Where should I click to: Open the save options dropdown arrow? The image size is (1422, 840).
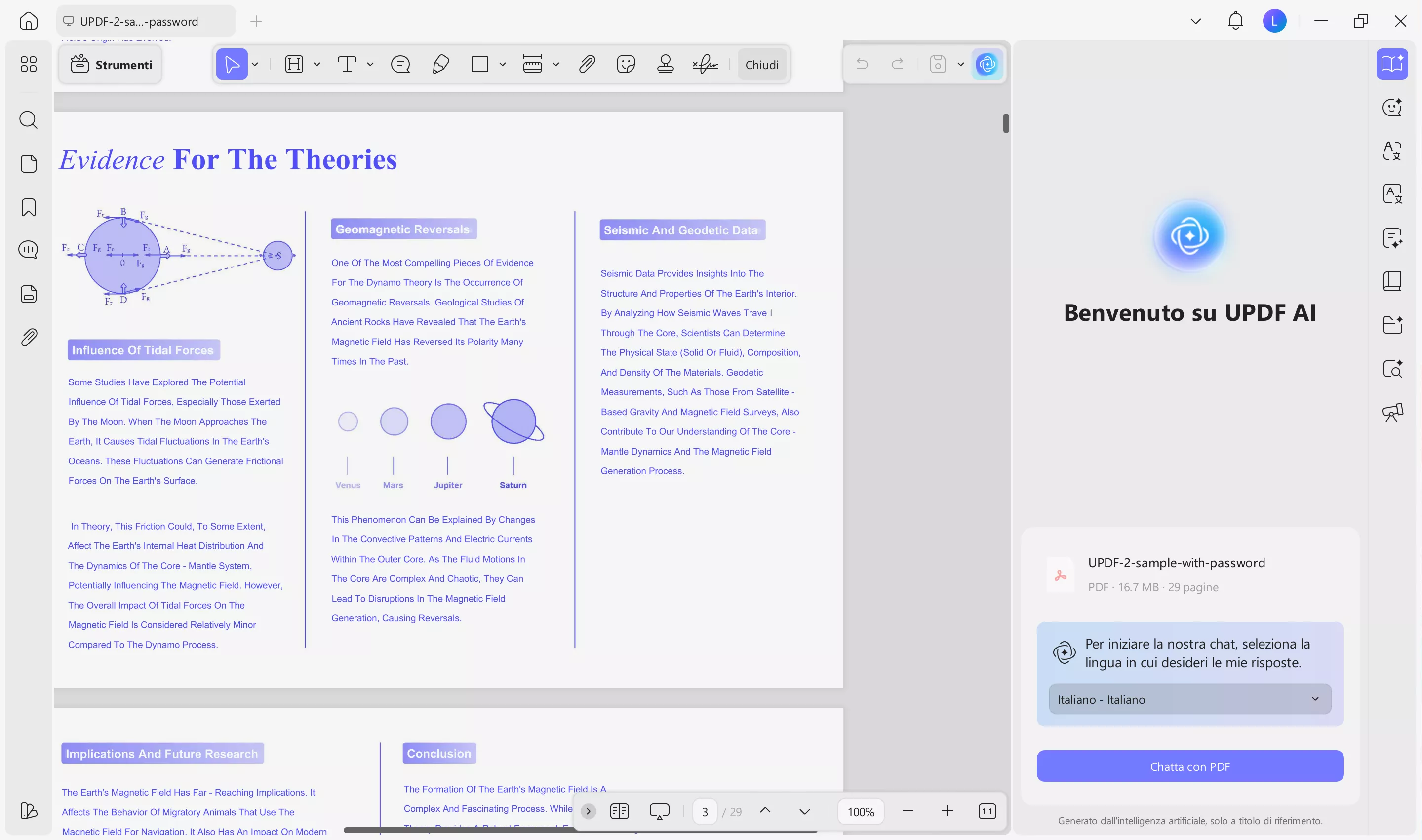point(960,65)
